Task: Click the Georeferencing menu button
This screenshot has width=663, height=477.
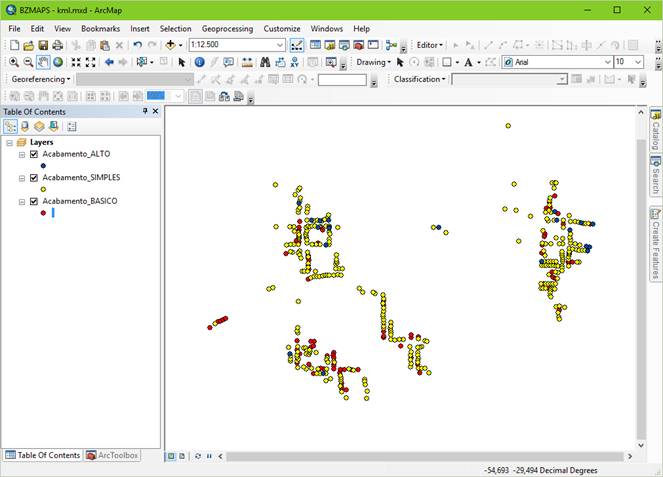Action: click(40, 79)
